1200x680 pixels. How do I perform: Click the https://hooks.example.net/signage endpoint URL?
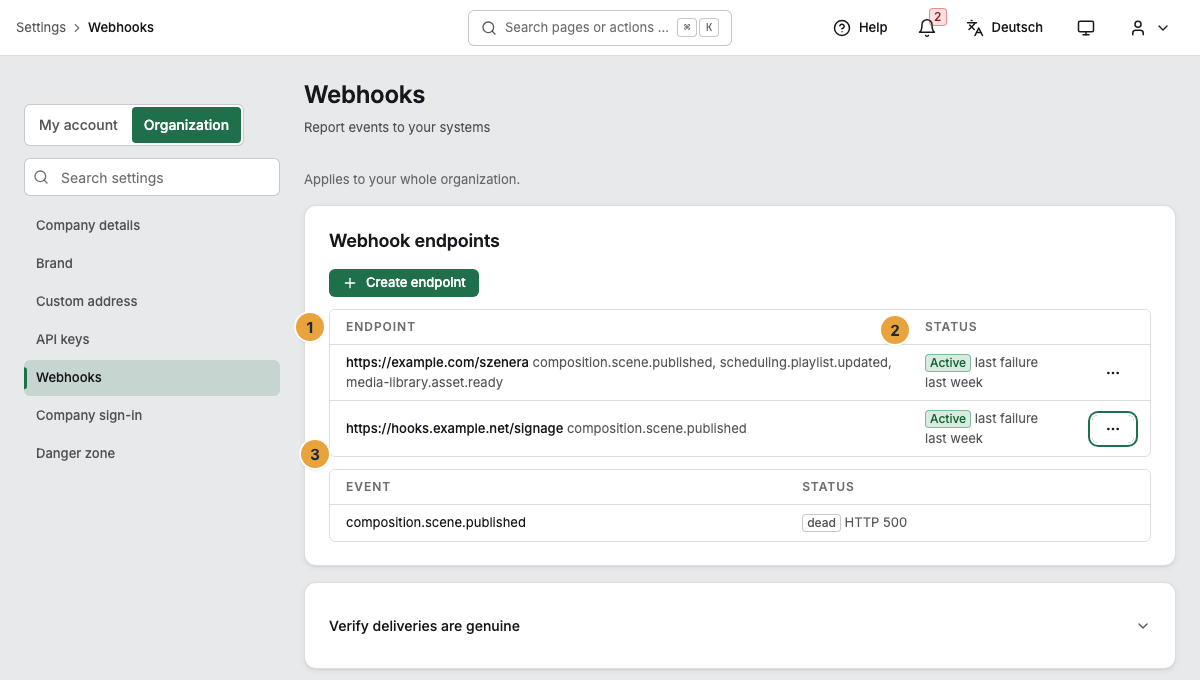[455, 428]
